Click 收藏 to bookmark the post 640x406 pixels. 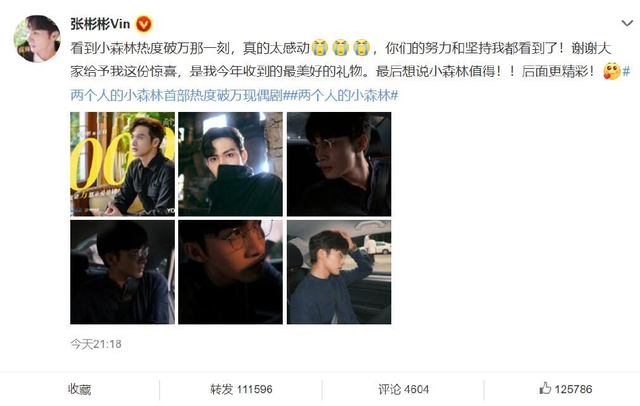[80, 389]
